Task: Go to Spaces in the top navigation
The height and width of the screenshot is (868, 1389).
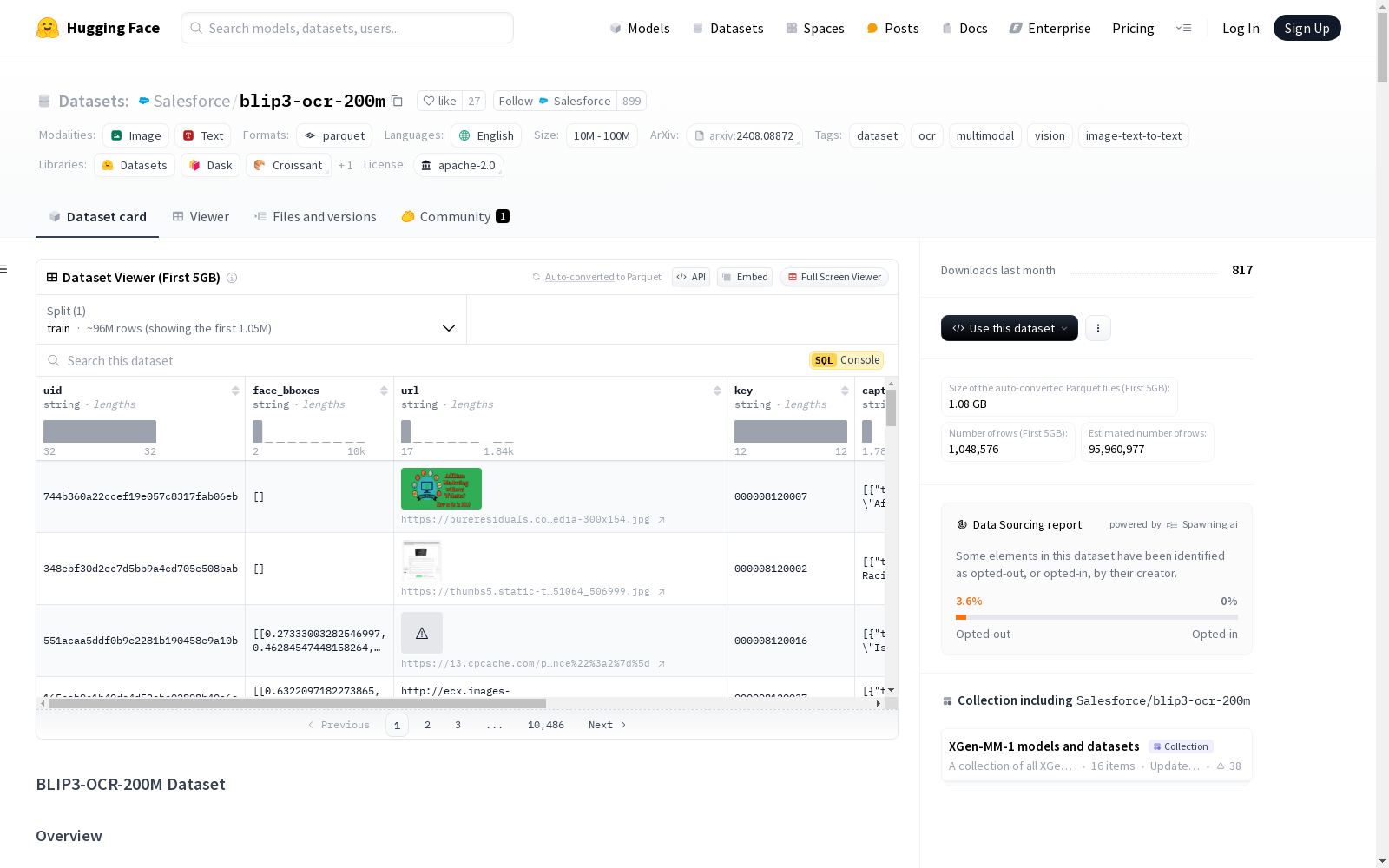Action: click(815, 28)
